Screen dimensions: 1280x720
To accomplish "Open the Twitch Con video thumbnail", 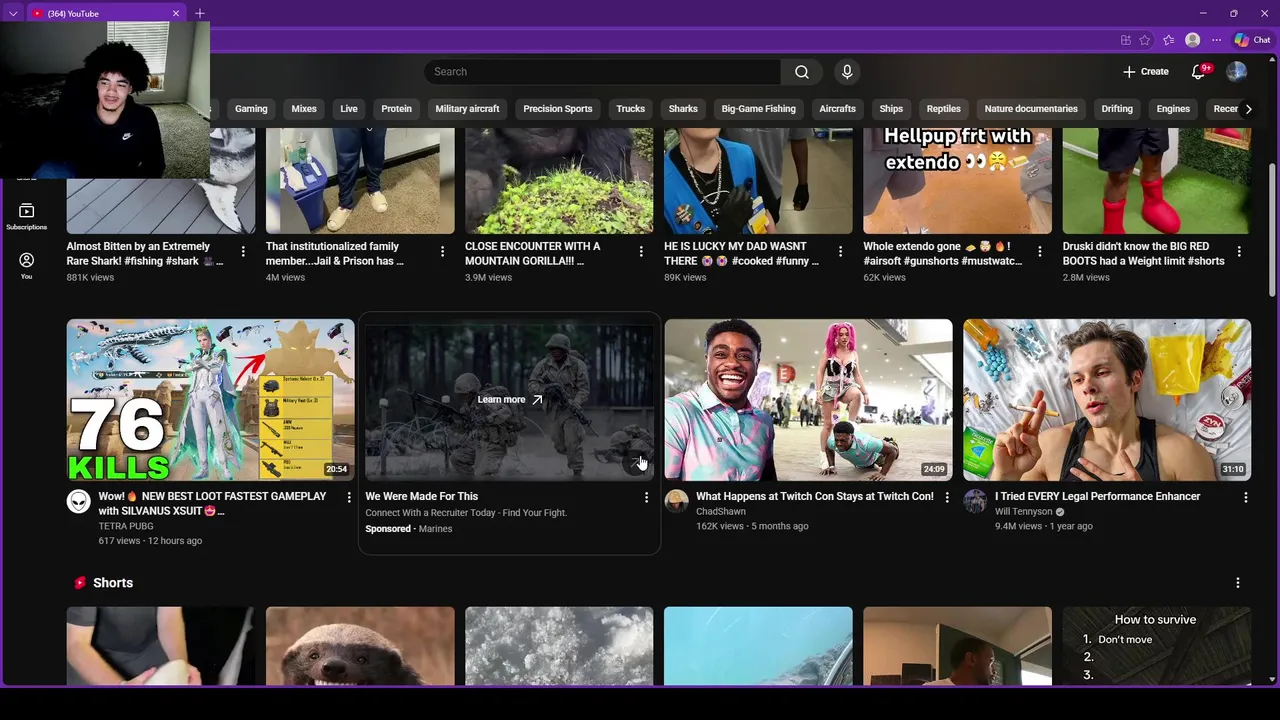I will click(x=808, y=400).
